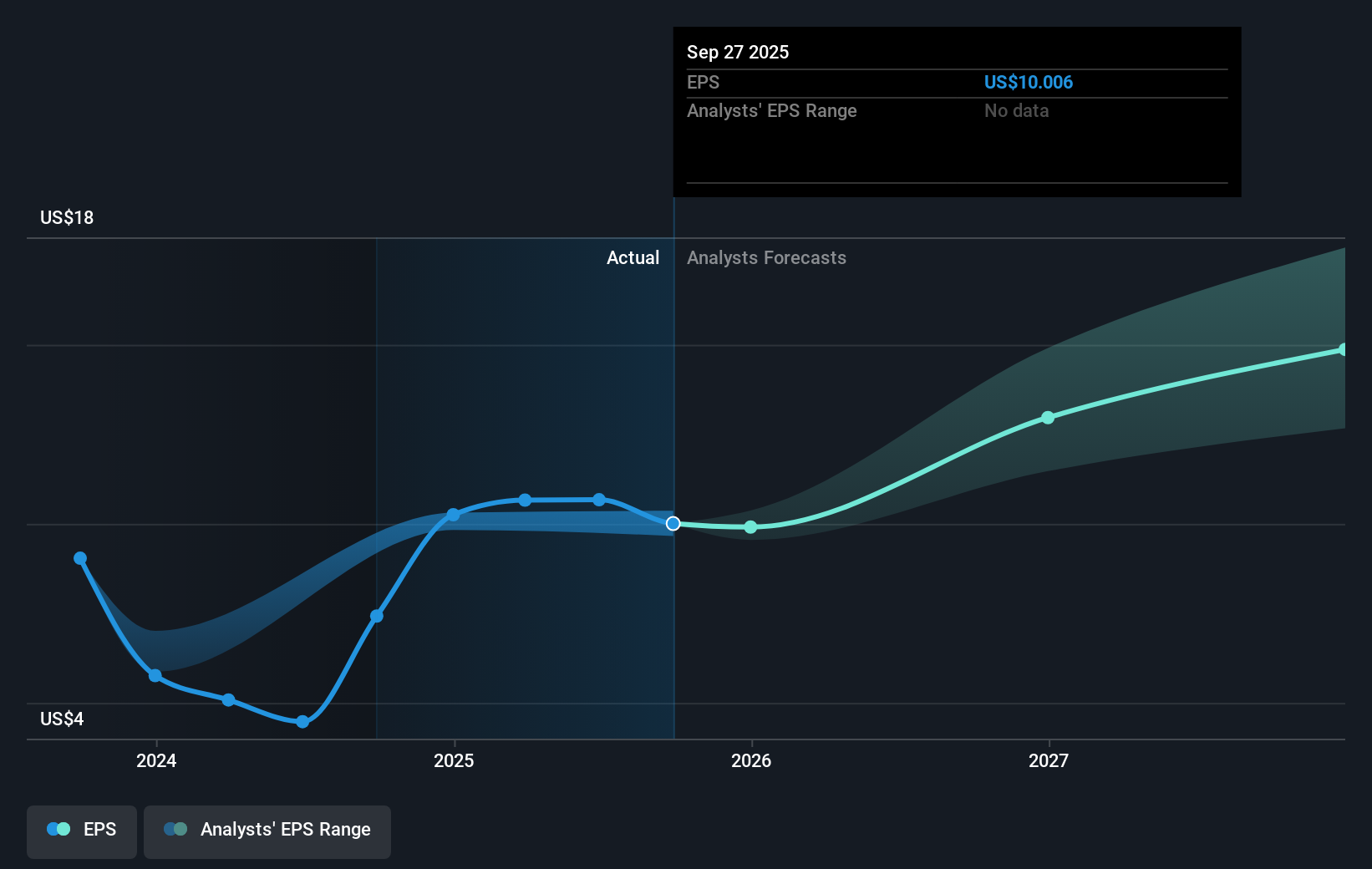Select the 2027 forecast data point

[x=1047, y=418]
